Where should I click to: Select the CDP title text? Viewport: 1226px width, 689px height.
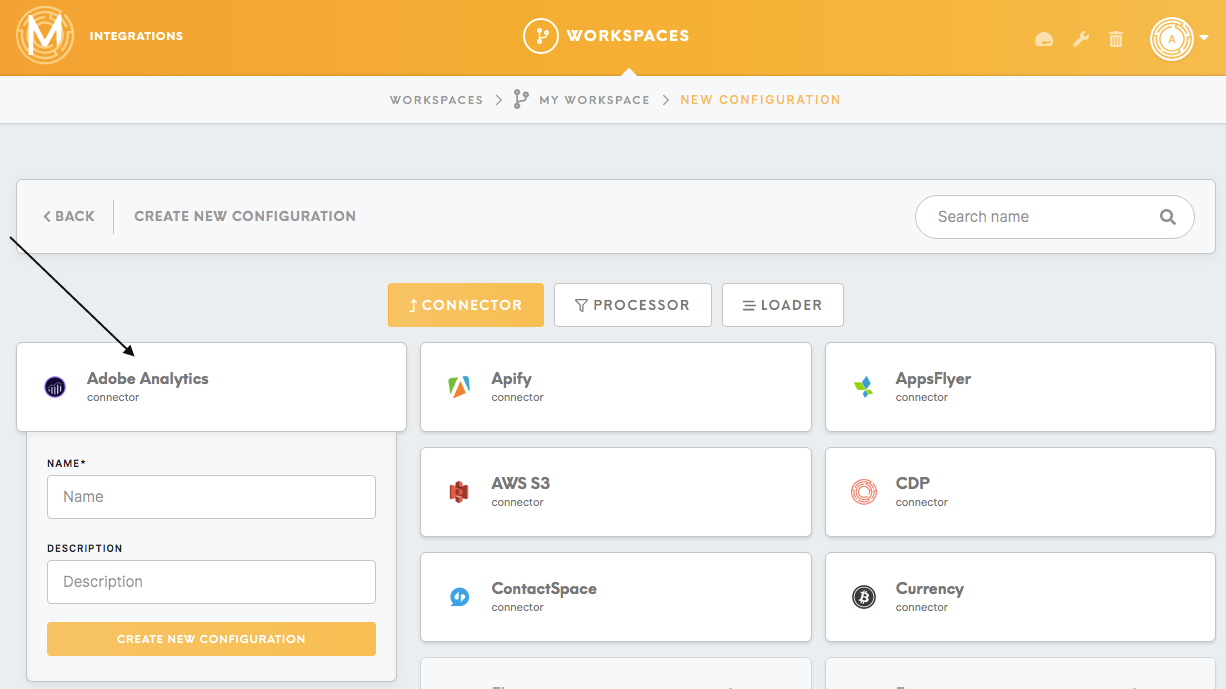pos(913,483)
